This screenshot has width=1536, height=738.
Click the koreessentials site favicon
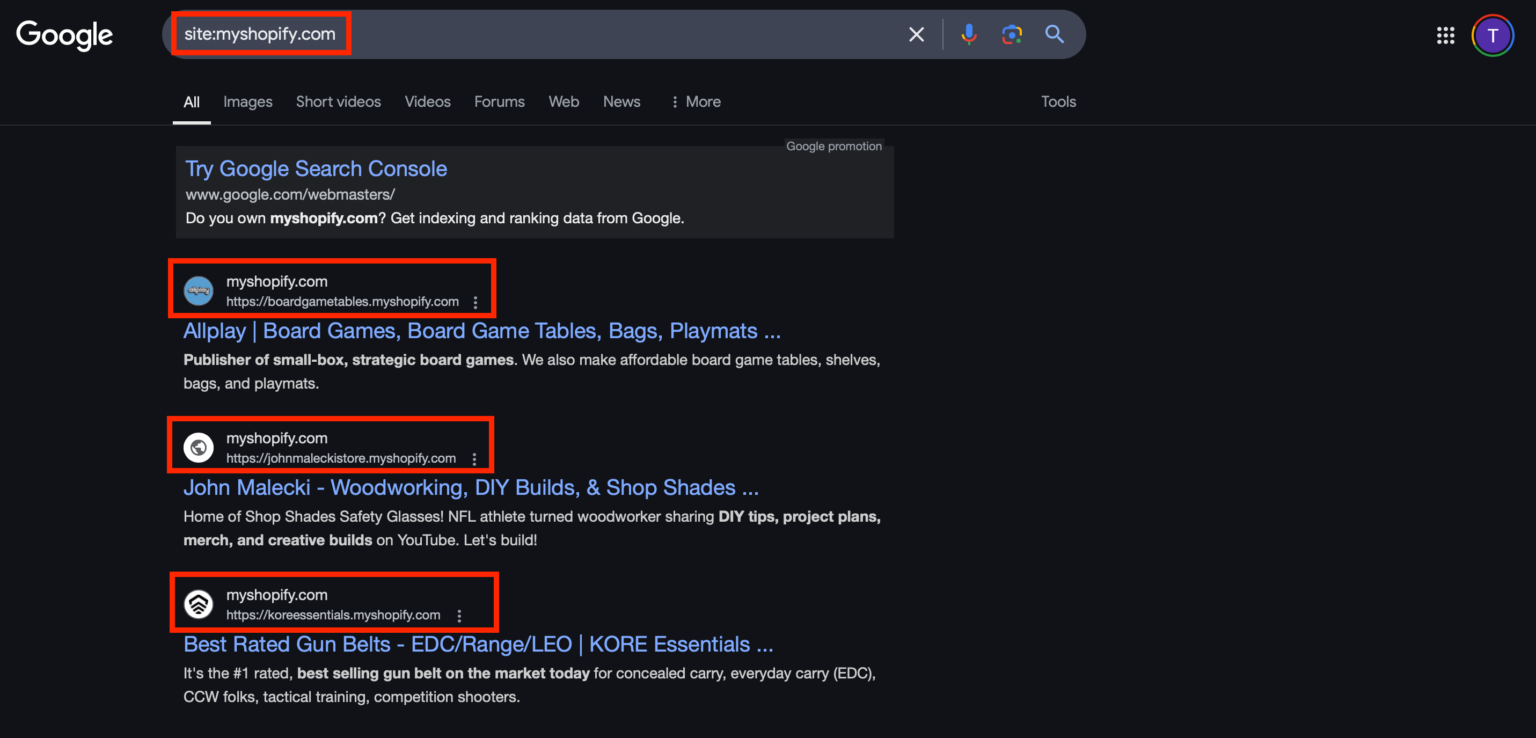198,603
